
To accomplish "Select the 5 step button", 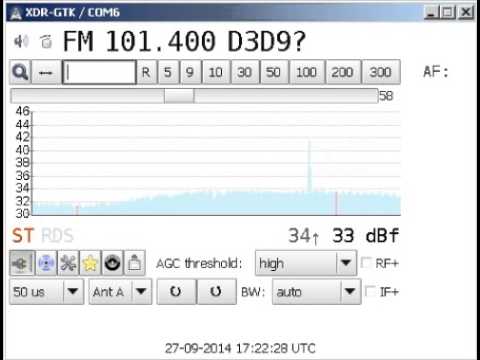I will (x=168, y=72).
